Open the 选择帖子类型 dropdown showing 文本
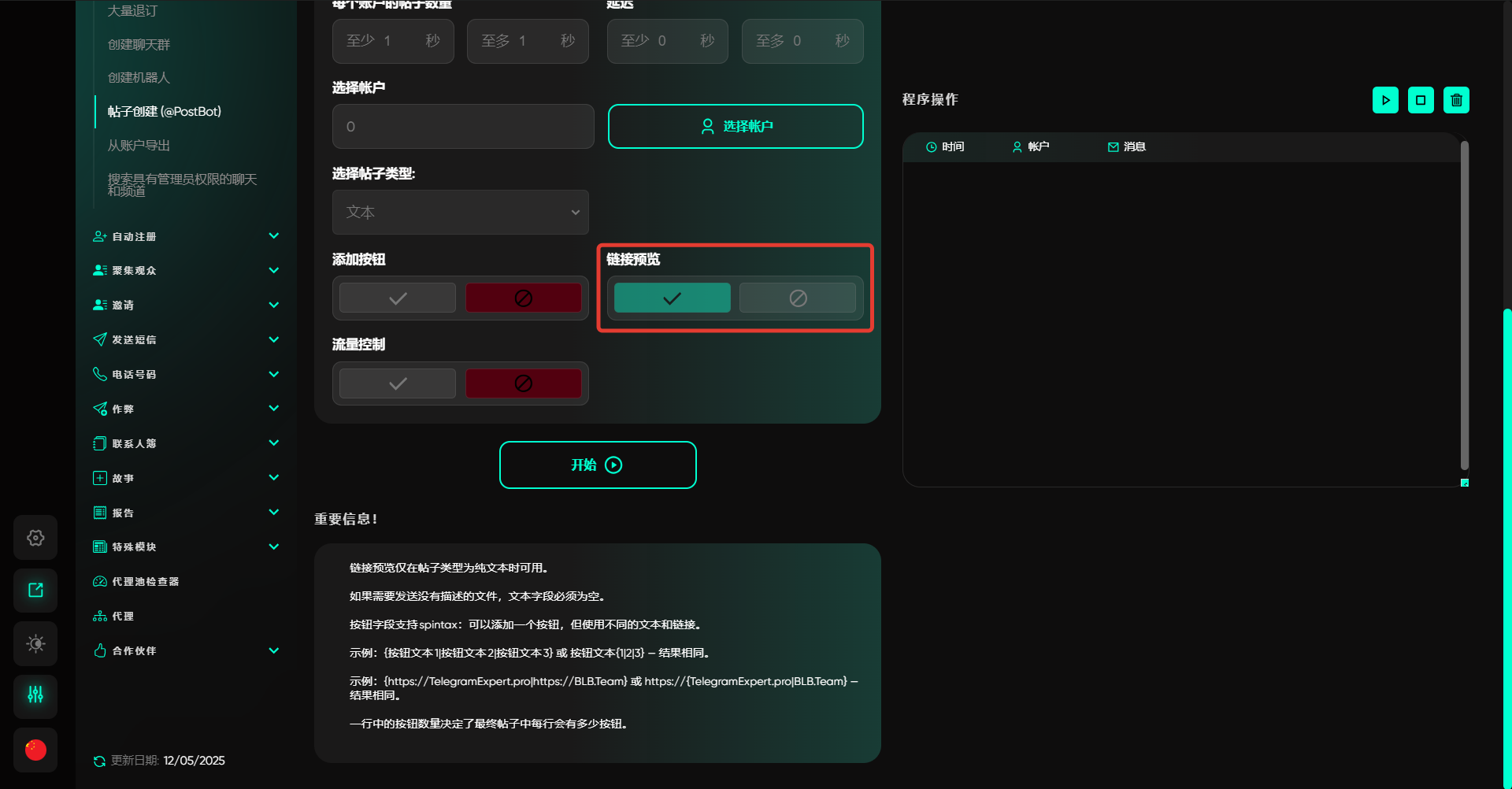The width and height of the screenshot is (1512, 789). pyautogui.click(x=460, y=213)
